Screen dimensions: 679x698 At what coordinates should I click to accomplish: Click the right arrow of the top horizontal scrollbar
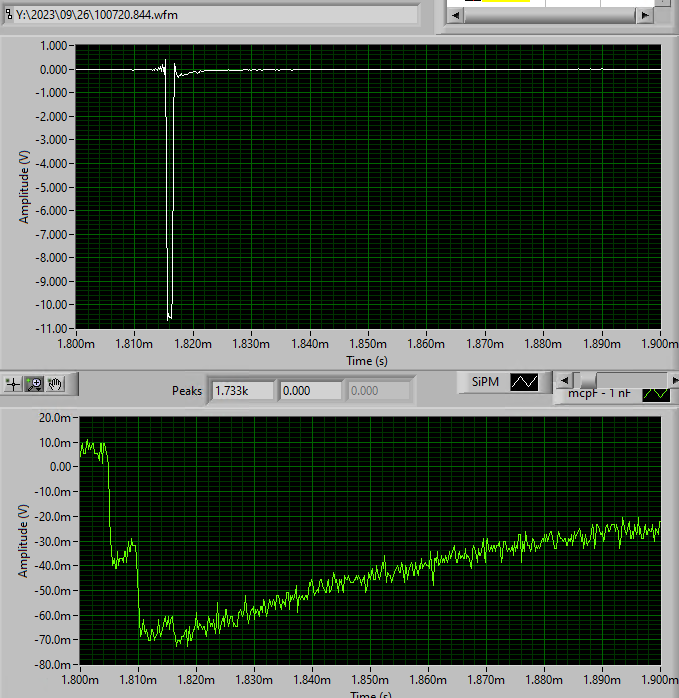[x=645, y=16]
